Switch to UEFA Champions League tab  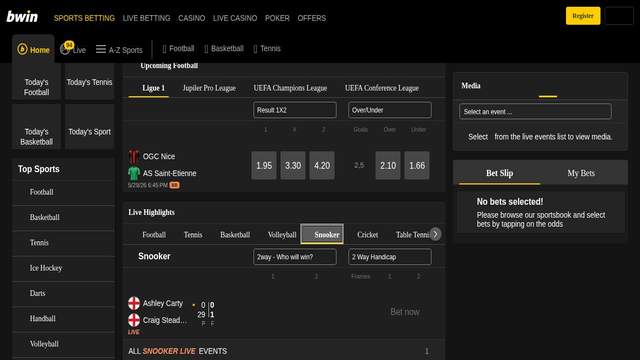(x=290, y=88)
